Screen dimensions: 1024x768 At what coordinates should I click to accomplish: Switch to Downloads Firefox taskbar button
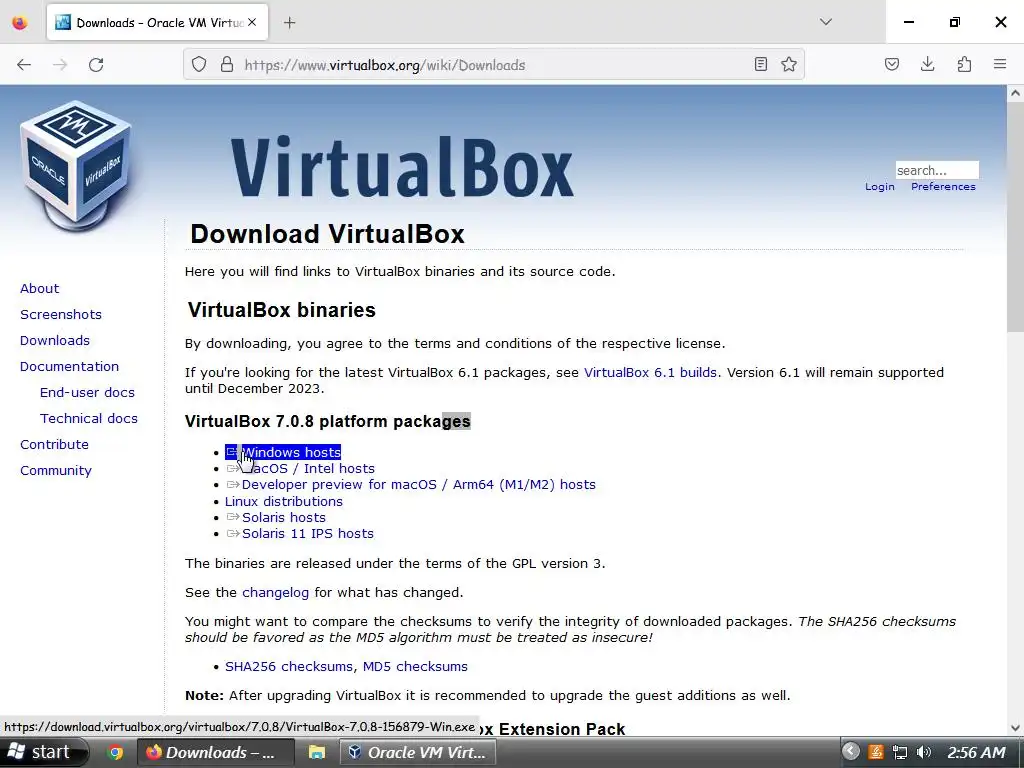tap(214, 753)
